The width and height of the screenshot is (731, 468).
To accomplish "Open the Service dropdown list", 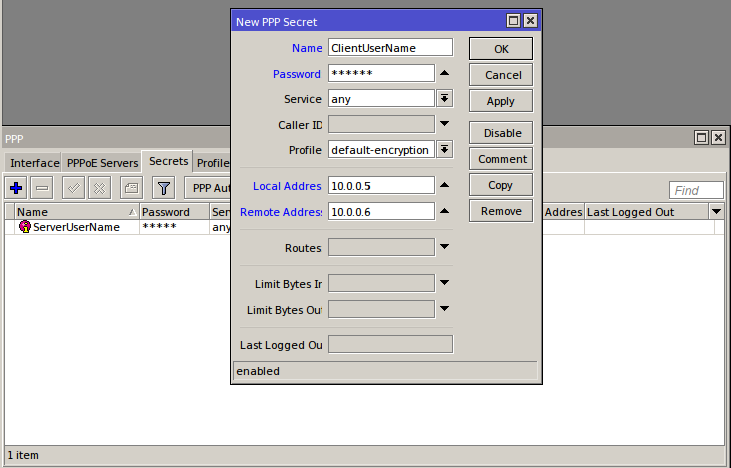I will click(445, 99).
